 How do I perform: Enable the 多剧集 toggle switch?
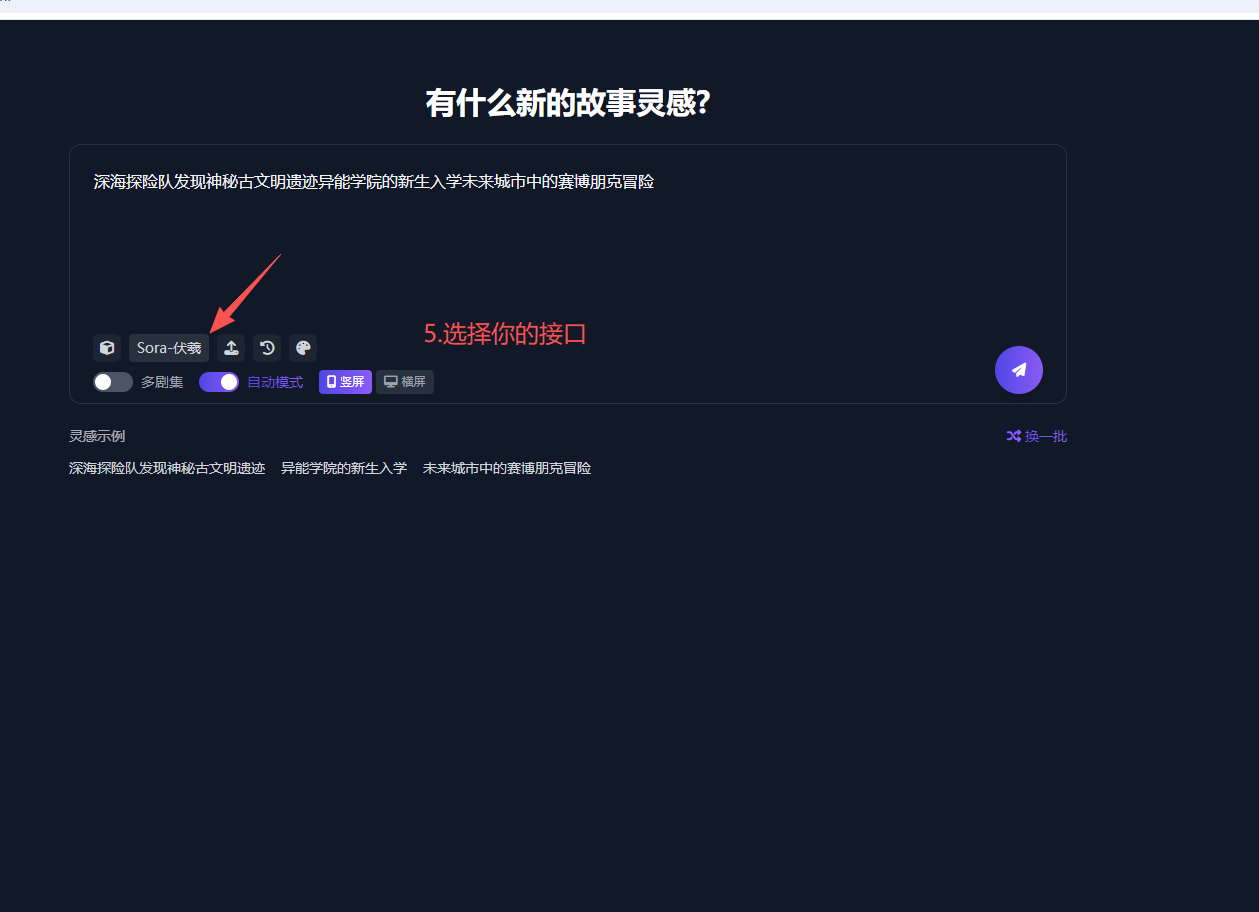[112, 382]
